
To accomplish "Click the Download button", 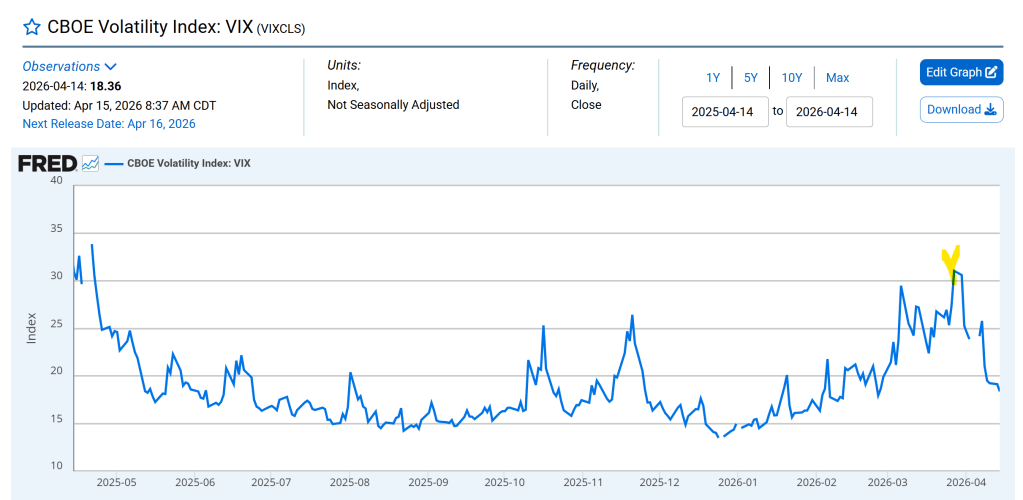I will click(961, 109).
